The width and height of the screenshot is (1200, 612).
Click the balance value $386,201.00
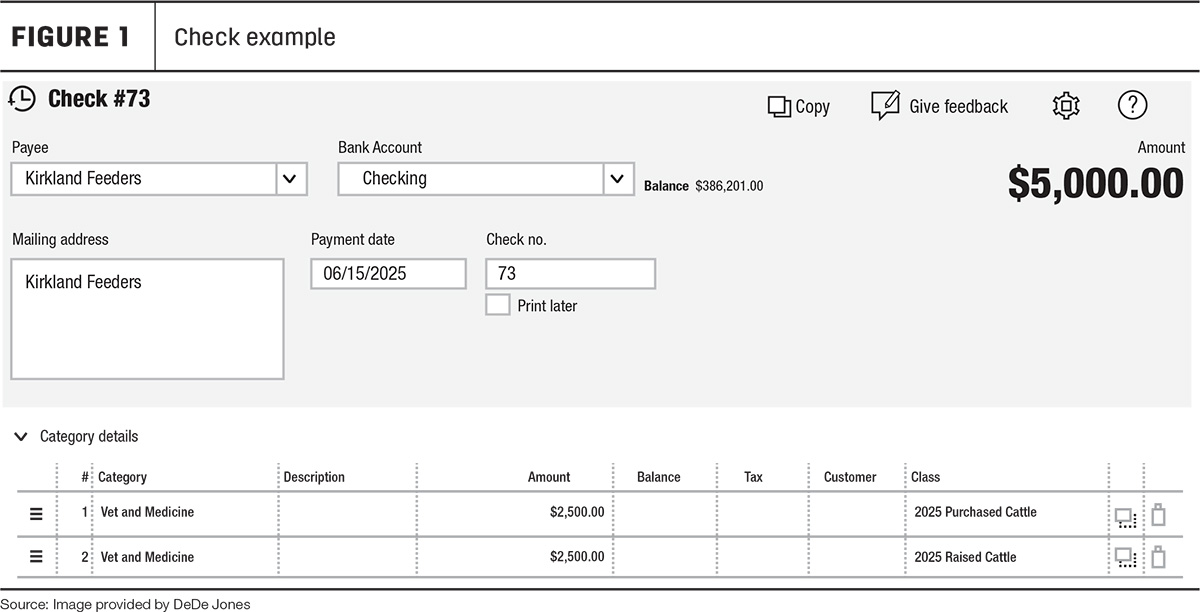(x=729, y=186)
